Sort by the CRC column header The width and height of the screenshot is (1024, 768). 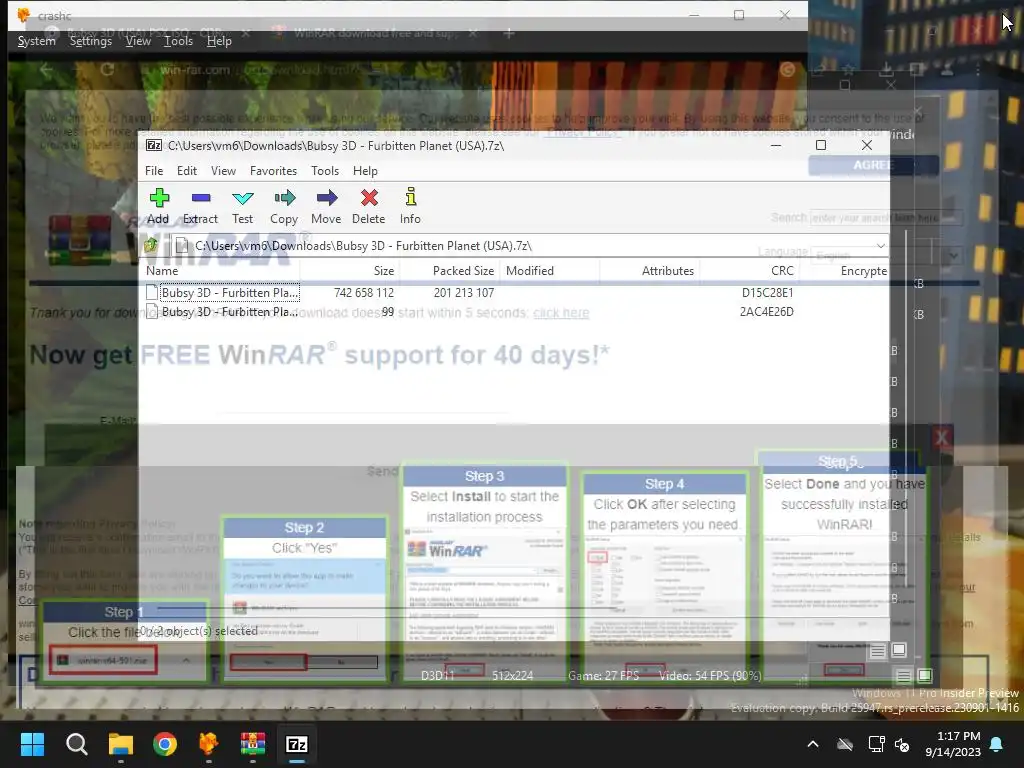pos(749,270)
